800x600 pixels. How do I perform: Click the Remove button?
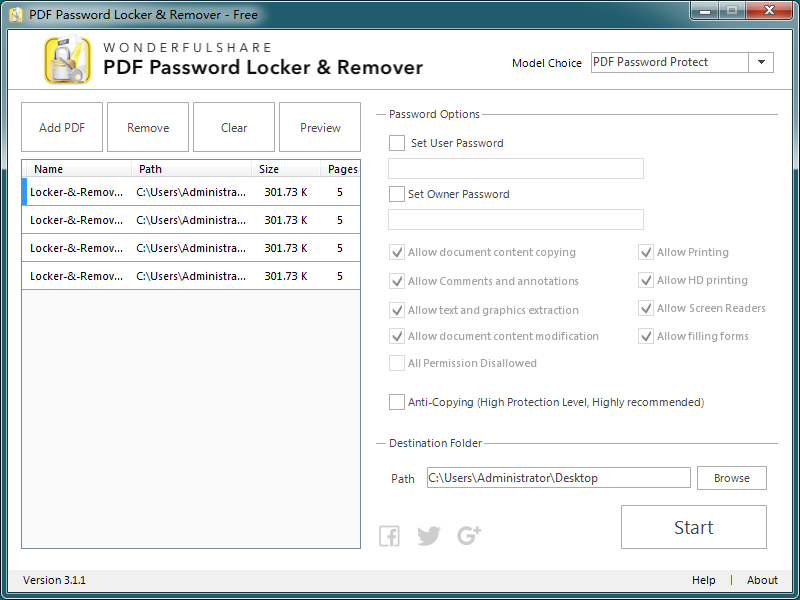(147, 127)
